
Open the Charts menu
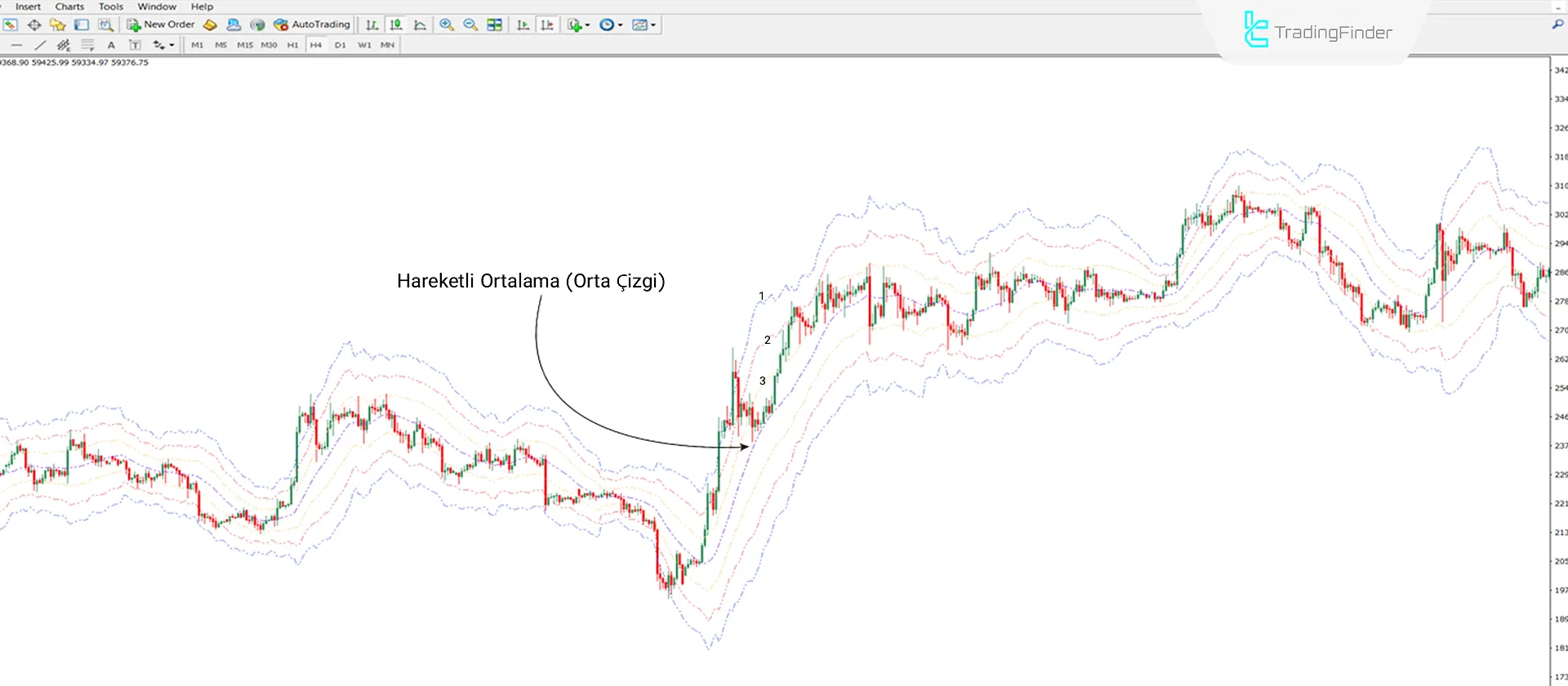click(69, 7)
